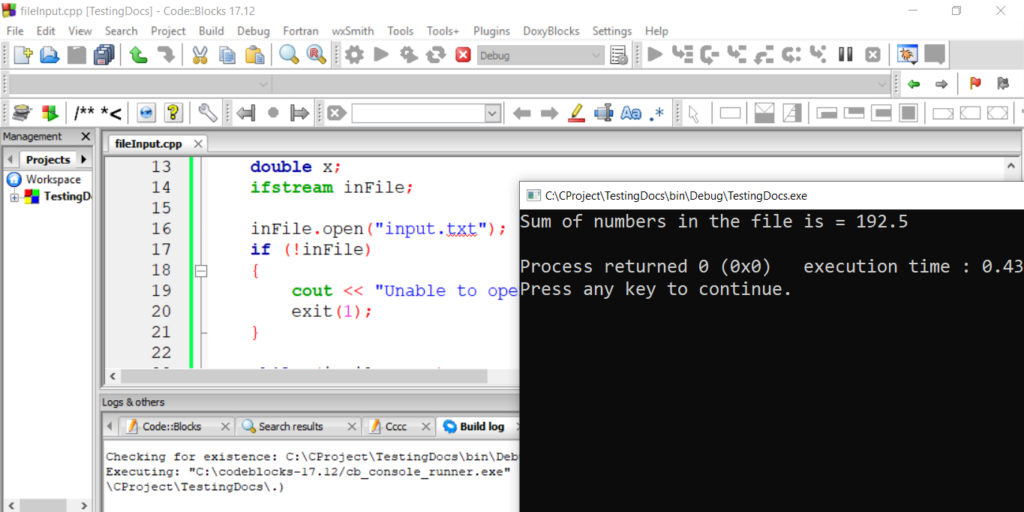
Task: Open the debugging windows bug icon
Action: click(x=907, y=55)
